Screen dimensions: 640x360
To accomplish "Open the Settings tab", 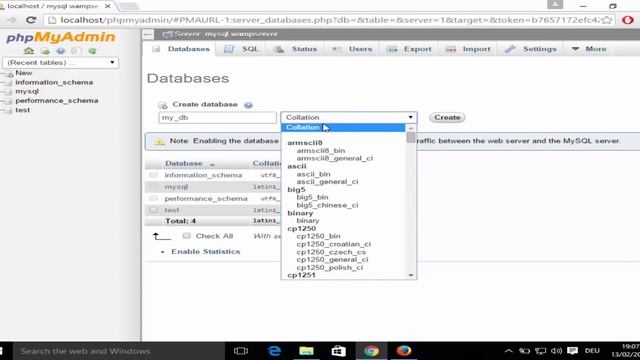I will [x=530, y=49].
